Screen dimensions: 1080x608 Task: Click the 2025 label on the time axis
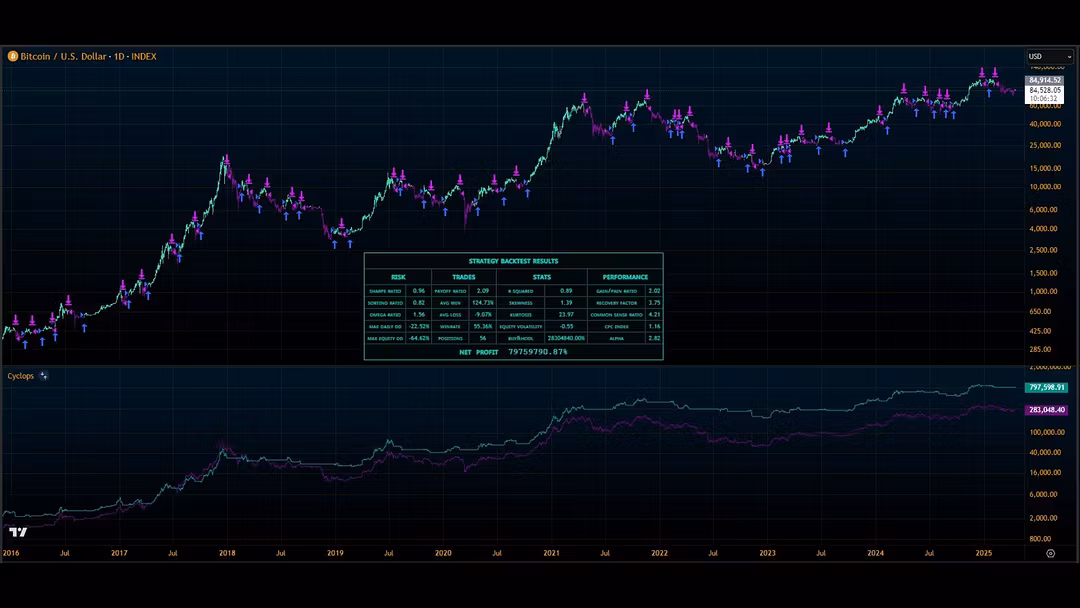[983, 553]
